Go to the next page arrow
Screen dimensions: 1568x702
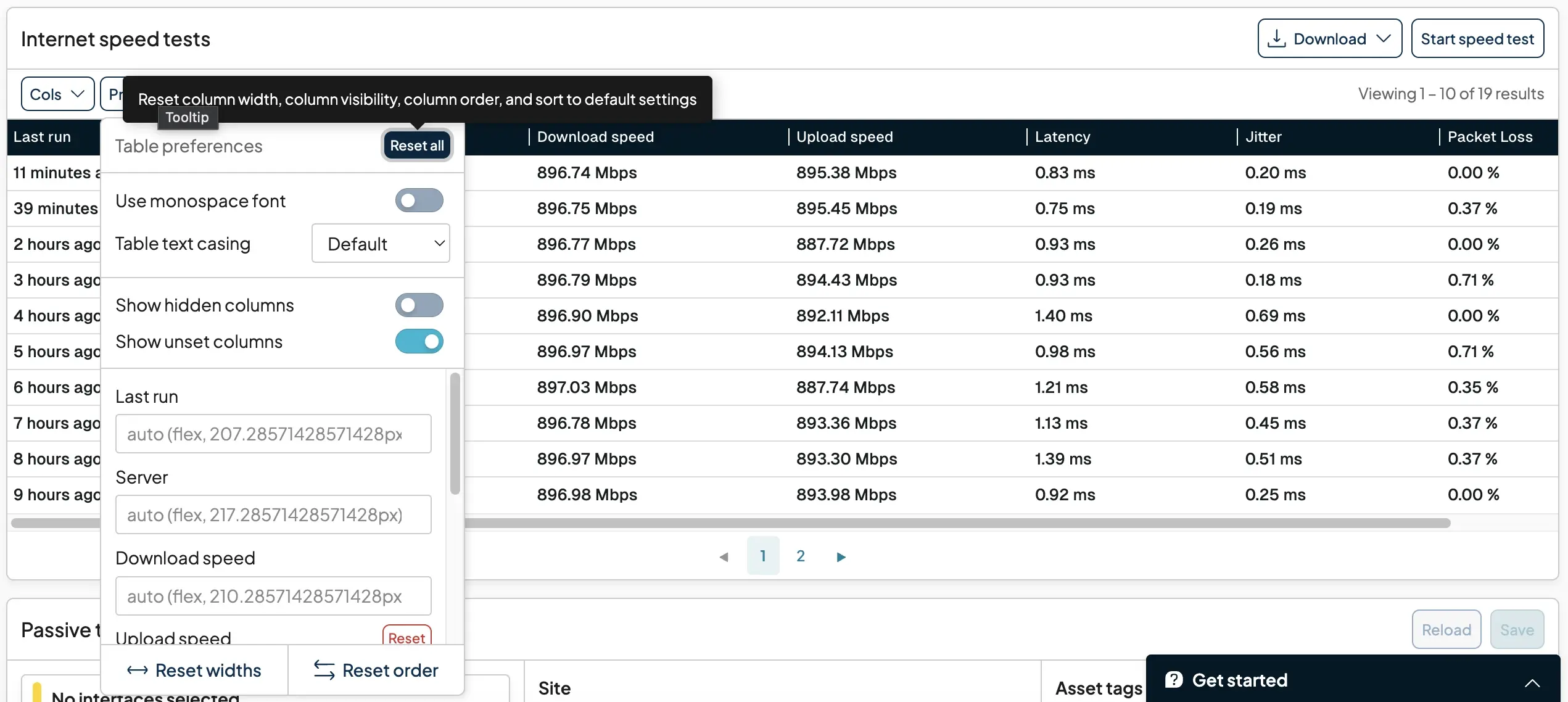click(840, 556)
